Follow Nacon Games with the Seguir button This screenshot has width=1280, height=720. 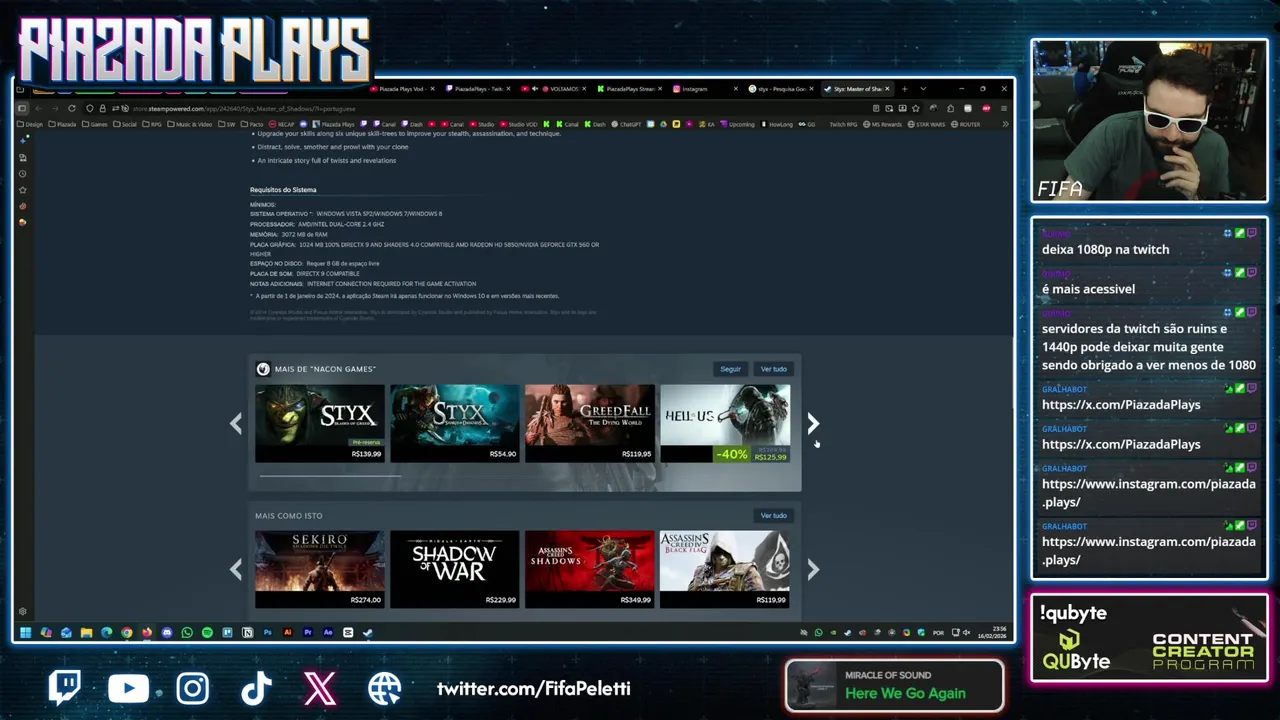[x=731, y=369]
